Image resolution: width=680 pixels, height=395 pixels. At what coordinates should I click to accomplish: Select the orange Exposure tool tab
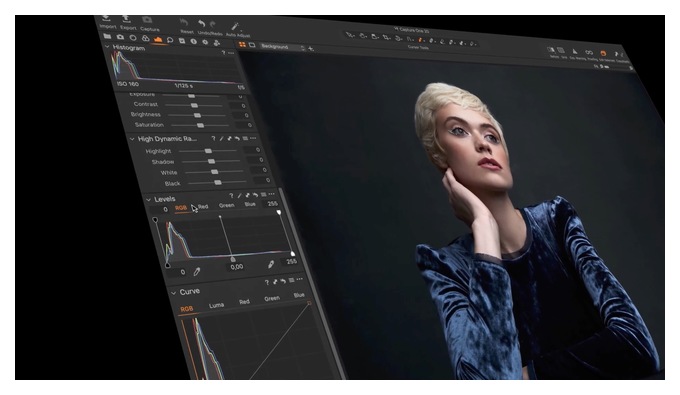point(157,39)
